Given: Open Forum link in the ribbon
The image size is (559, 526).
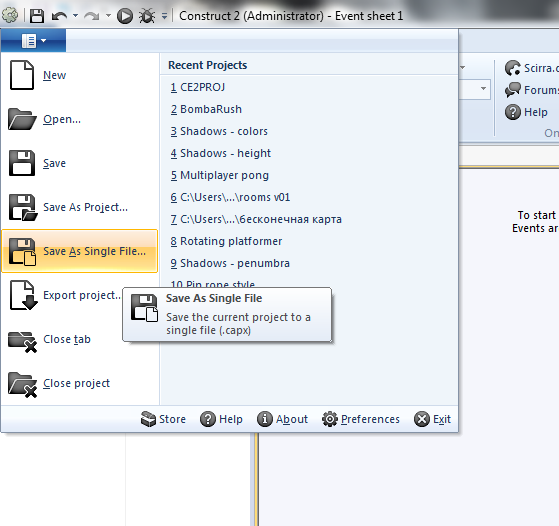Looking at the screenshot, I should point(541,90).
